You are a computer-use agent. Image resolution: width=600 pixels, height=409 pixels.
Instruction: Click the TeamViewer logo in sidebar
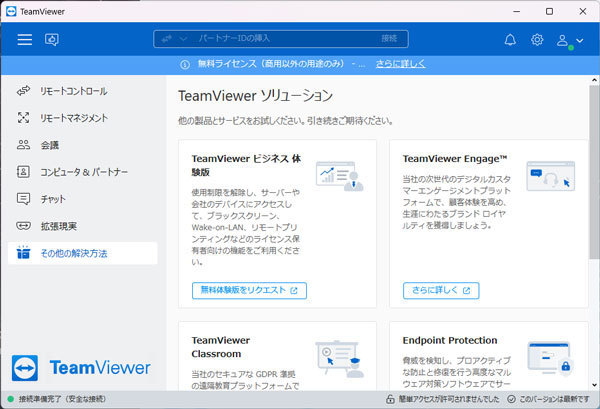(x=81, y=368)
